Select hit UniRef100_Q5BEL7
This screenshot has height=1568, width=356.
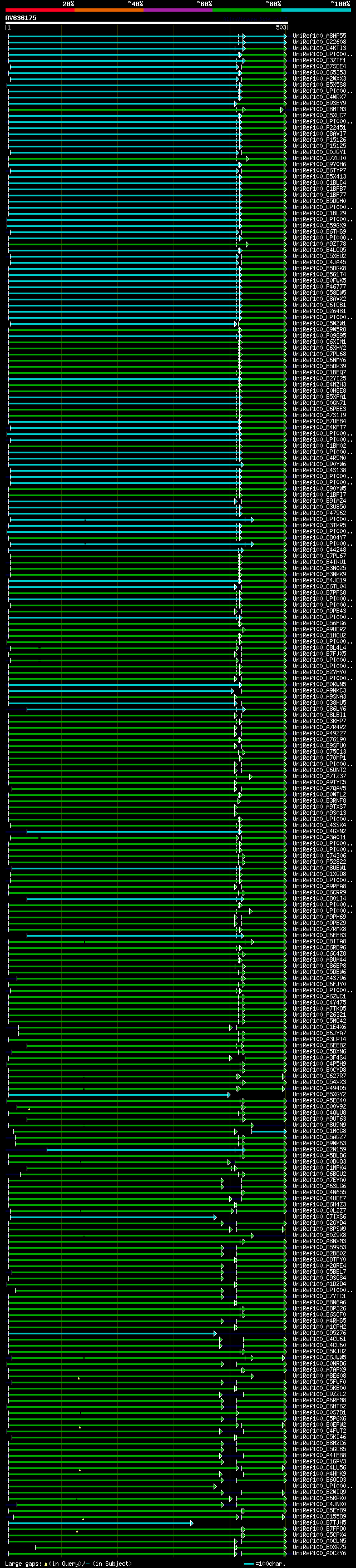click(319, 1271)
